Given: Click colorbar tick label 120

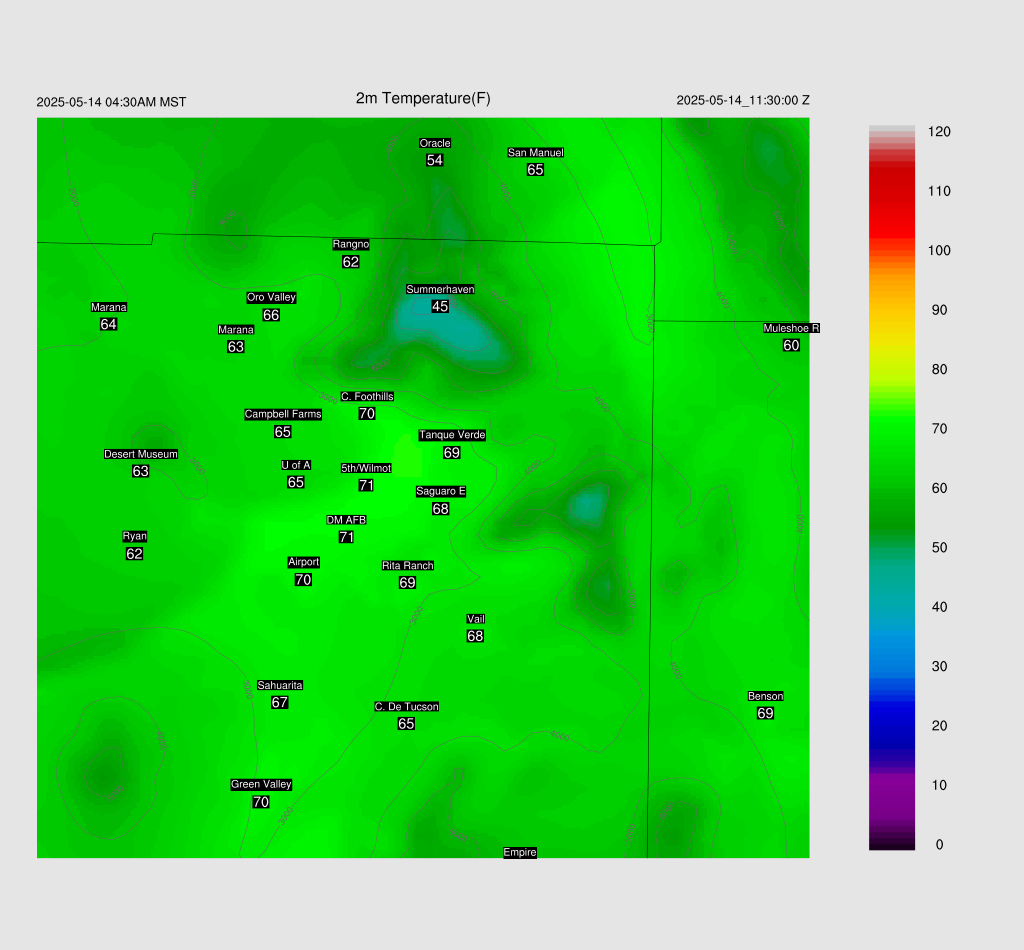Looking at the screenshot, I should [939, 132].
